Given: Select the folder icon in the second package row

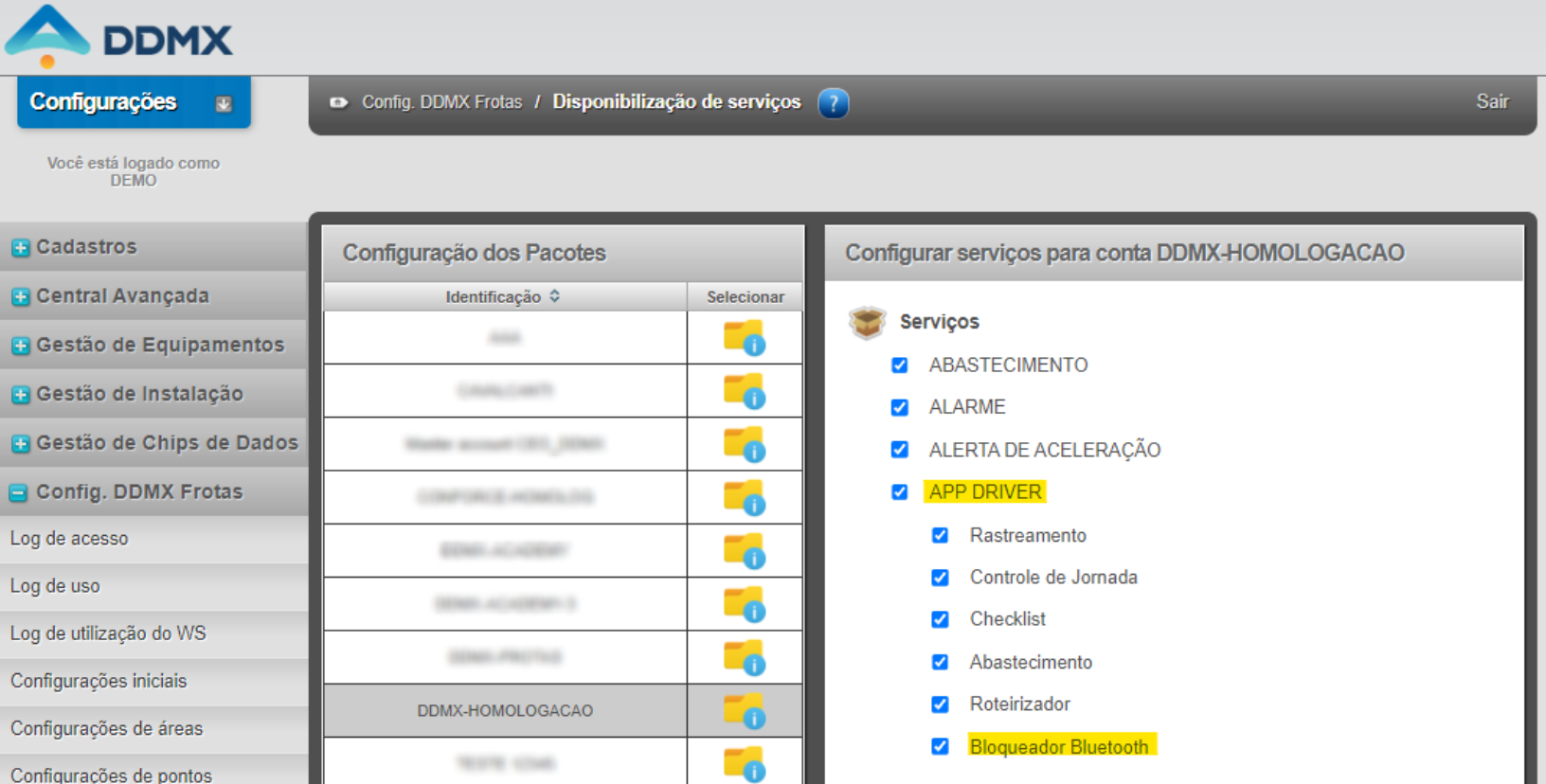Looking at the screenshot, I should pyautogui.click(x=745, y=391).
